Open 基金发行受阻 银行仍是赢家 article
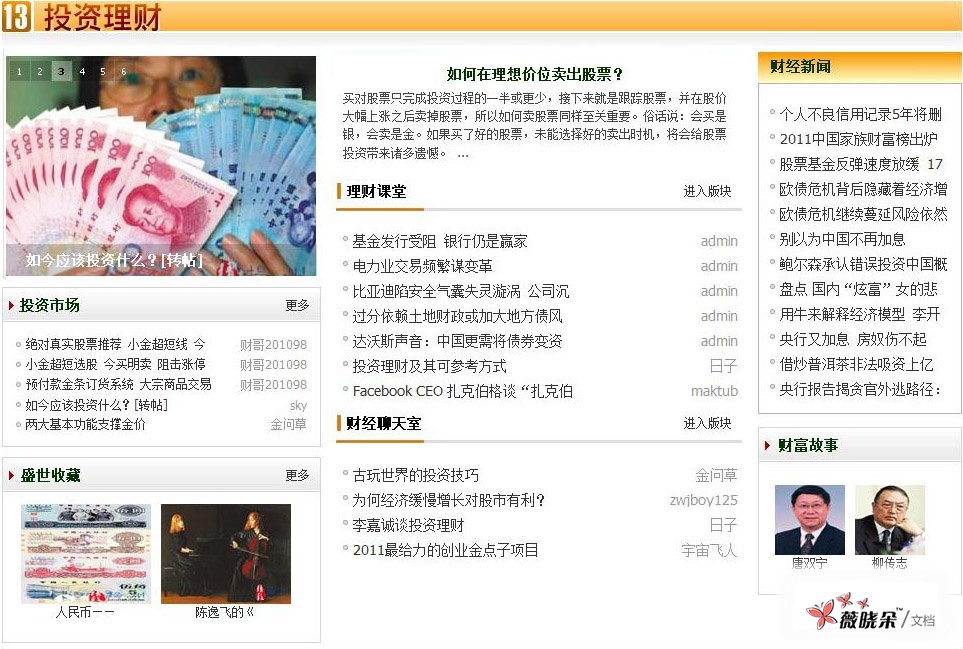 pyautogui.click(x=440, y=241)
